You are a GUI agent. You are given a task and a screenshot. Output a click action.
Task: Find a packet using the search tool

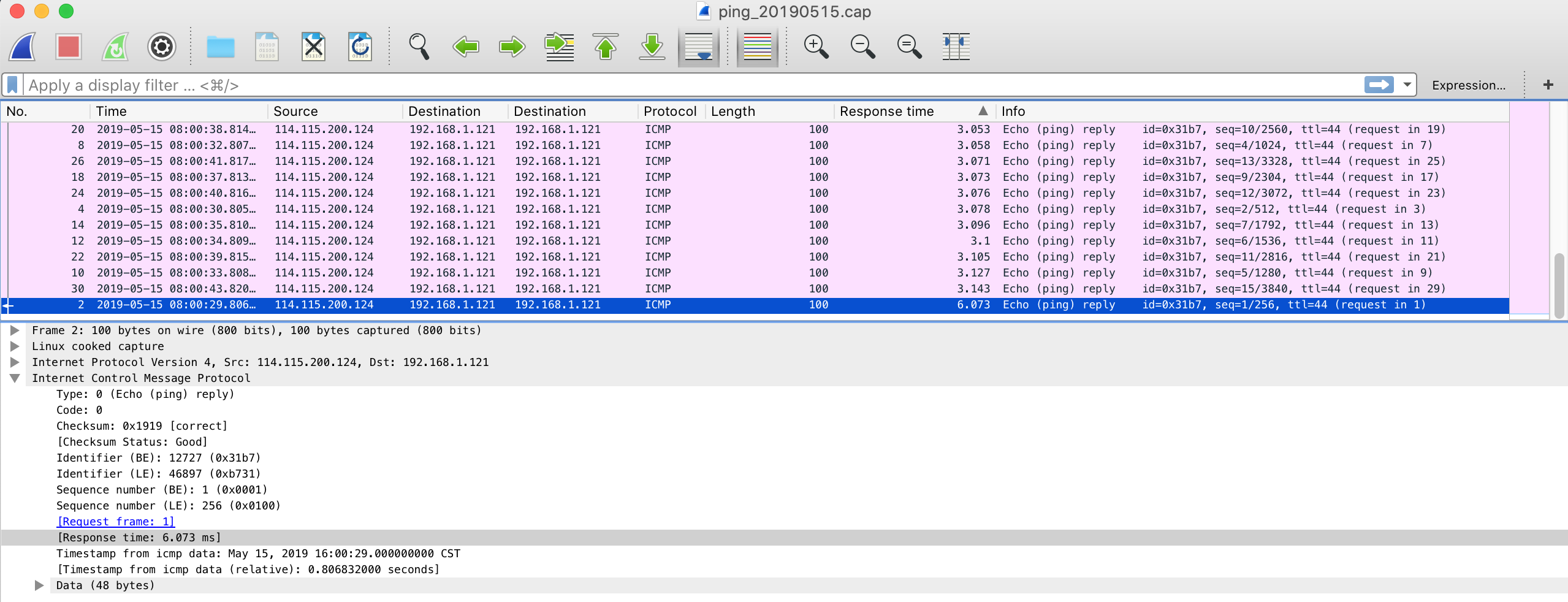click(420, 47)
